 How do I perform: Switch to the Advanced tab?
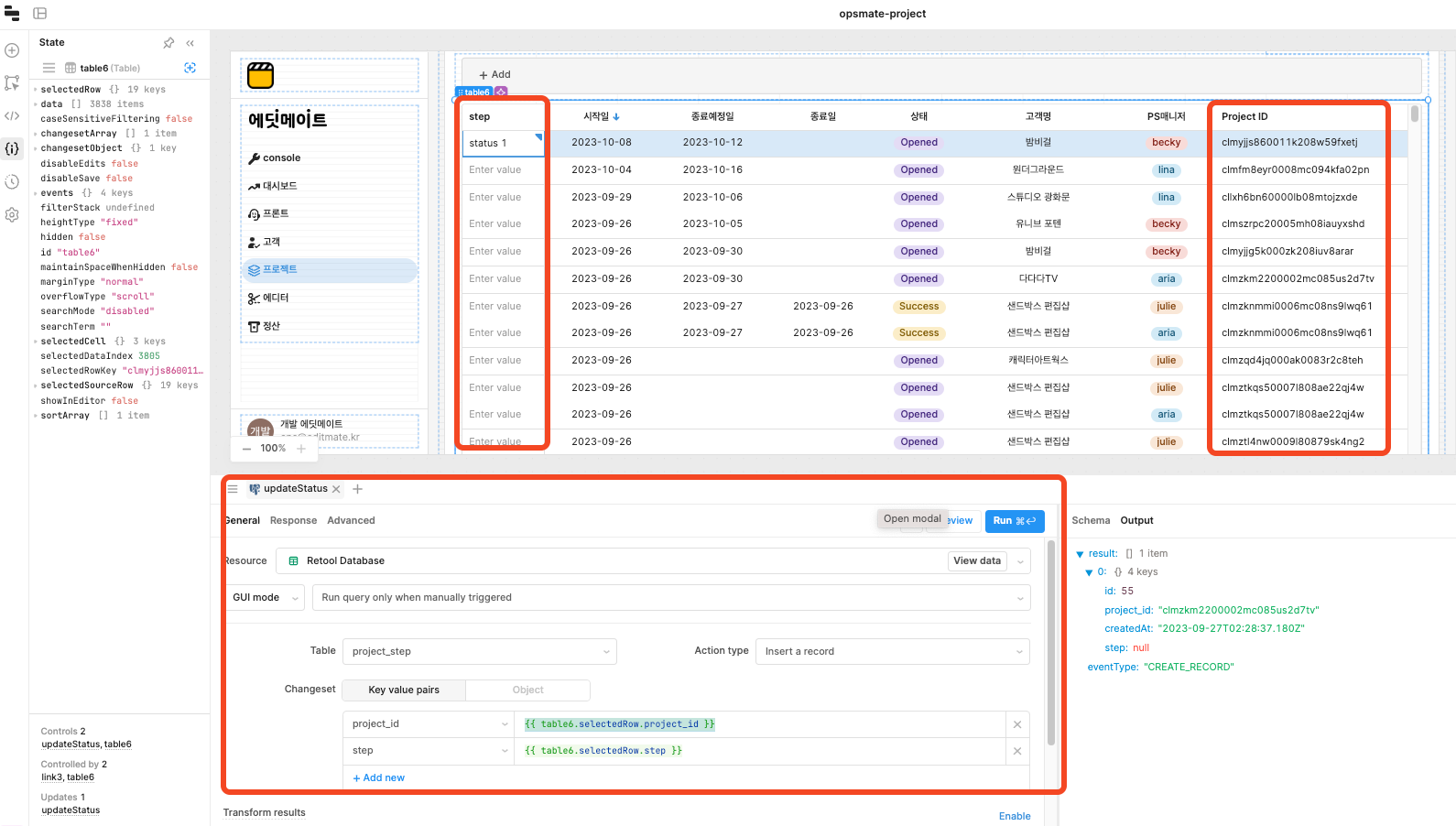coord(351,520)
